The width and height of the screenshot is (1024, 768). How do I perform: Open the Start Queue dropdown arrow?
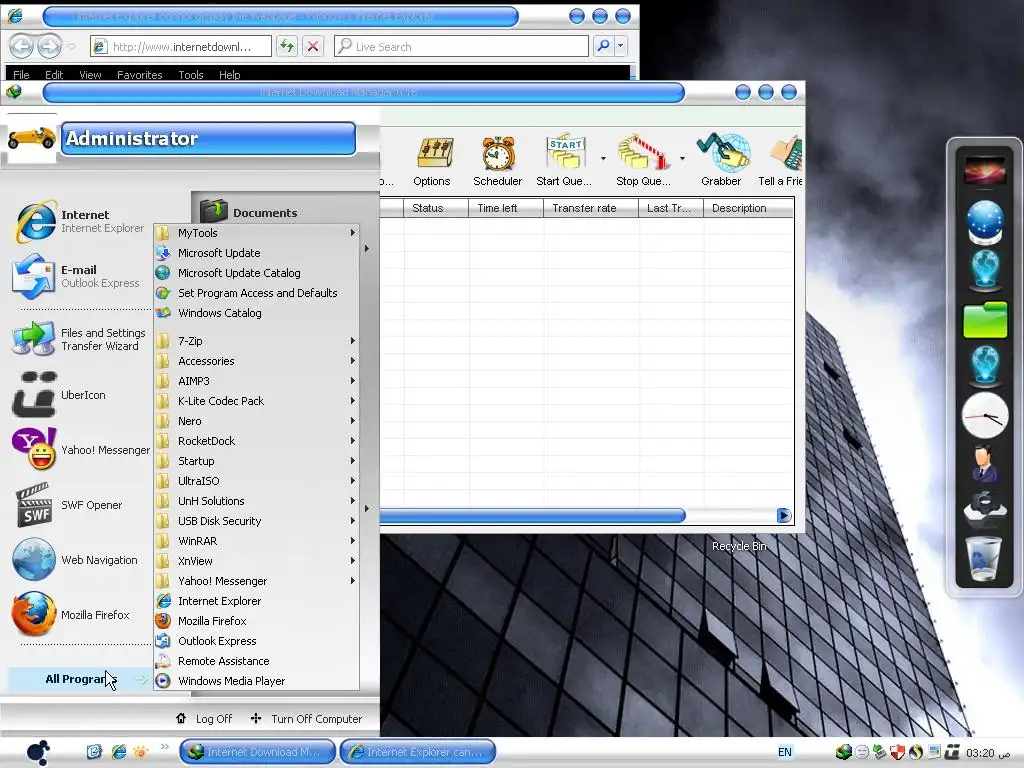pyautogui.click(x=603, y=158)
